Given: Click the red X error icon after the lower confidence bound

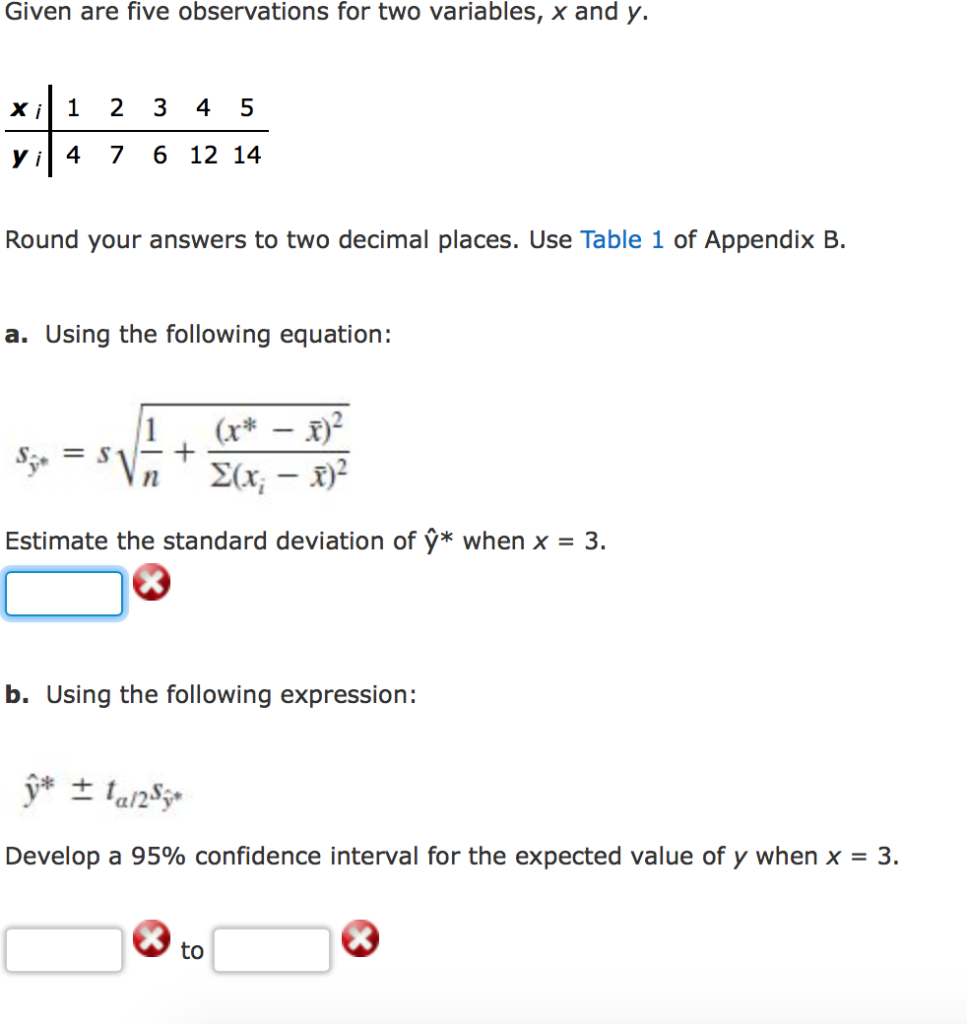Looking at the screenshot, I should click(151, 938).
